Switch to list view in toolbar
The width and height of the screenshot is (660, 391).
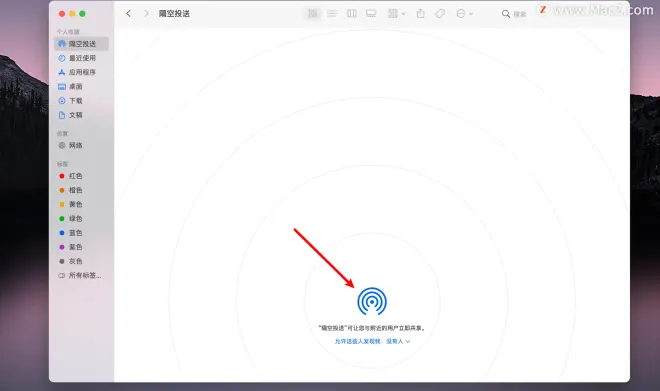point(332,13)
